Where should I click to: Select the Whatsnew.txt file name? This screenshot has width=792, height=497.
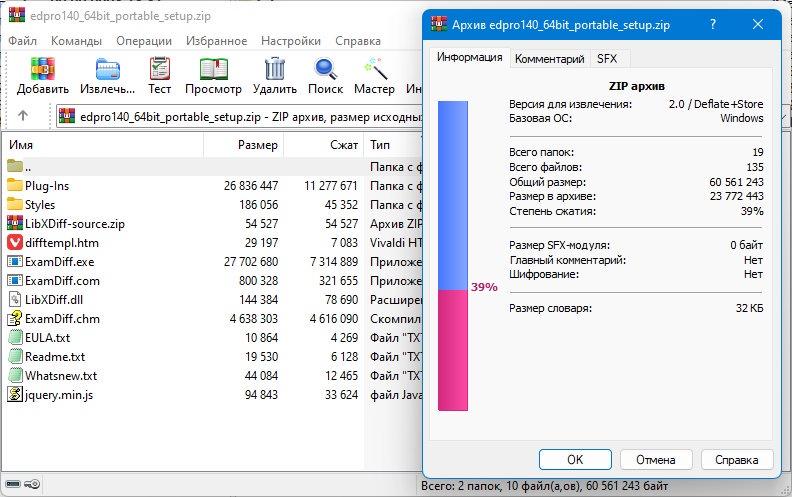(x=61, y=375)
